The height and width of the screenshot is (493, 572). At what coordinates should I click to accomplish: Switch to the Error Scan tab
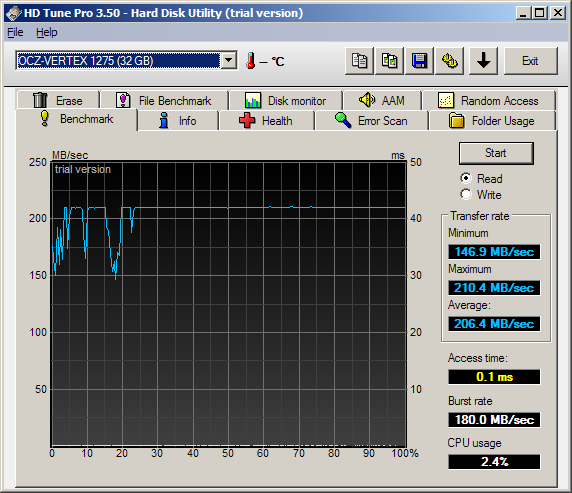click(371, 120)
